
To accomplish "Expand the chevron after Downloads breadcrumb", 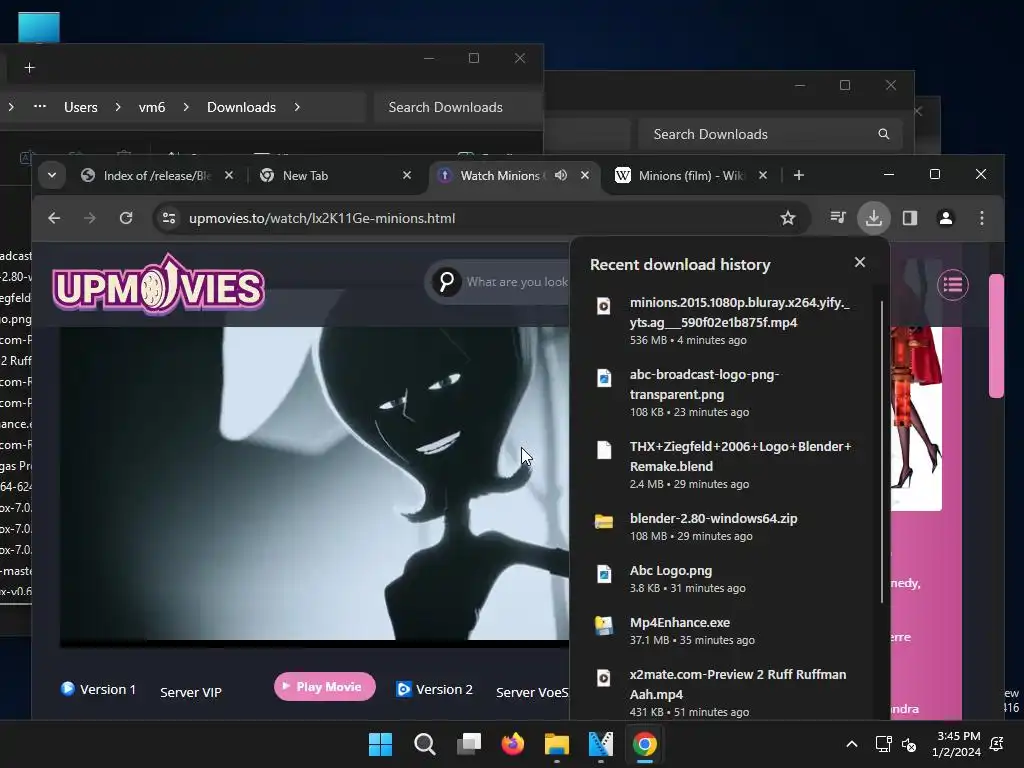I will [297, 107].
